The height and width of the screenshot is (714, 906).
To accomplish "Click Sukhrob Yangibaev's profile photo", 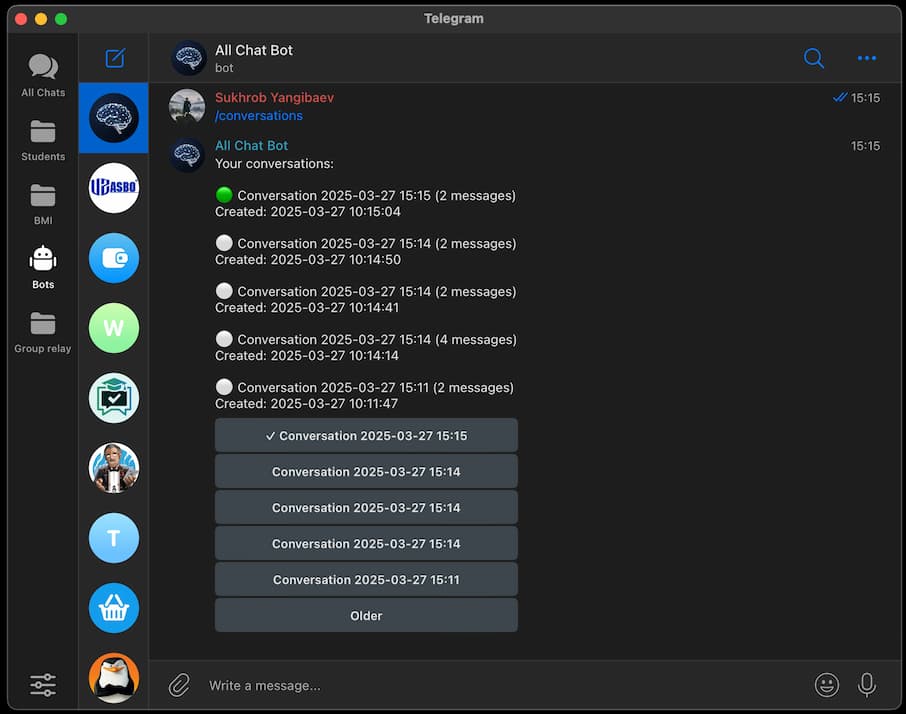I will pos(187,106).
